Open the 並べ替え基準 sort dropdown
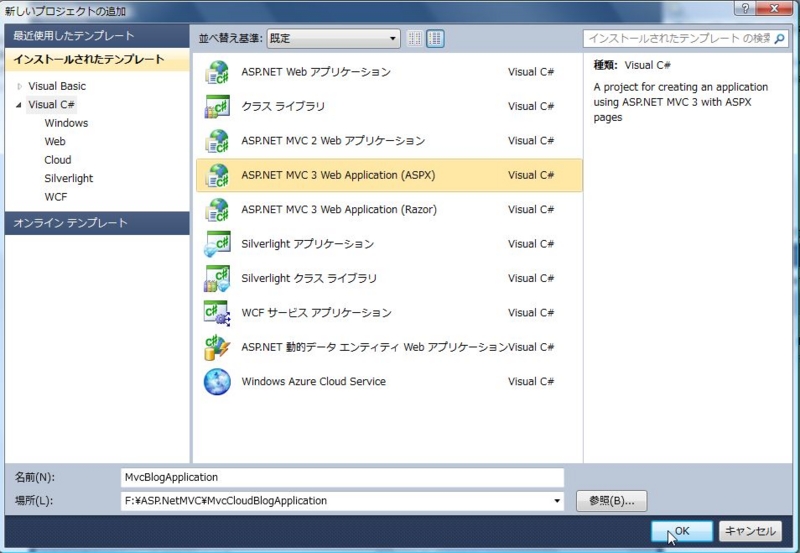Viewport: 800px width, 553px height. [333, 38]
